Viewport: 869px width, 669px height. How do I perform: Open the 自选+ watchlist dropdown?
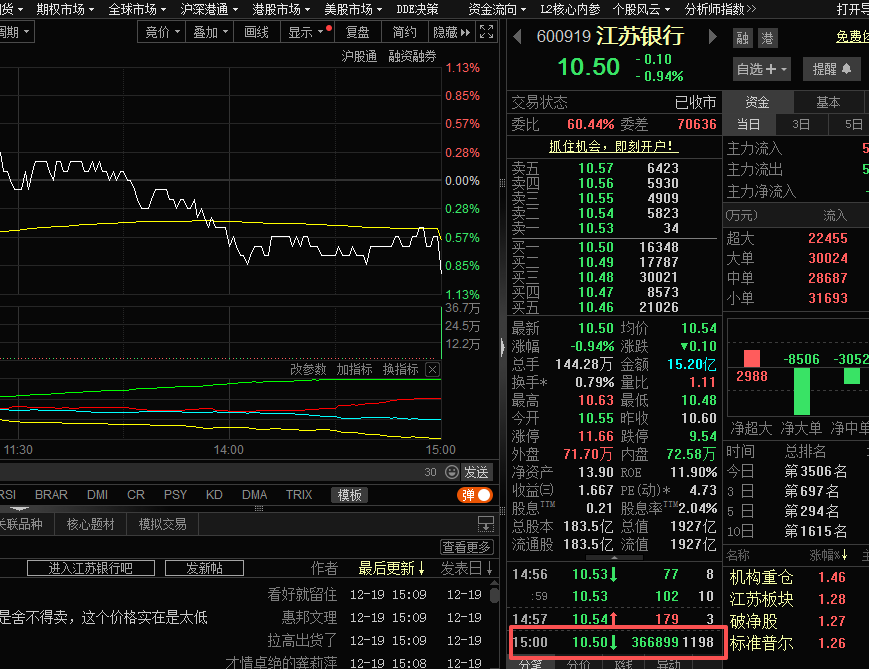(761, 69)
